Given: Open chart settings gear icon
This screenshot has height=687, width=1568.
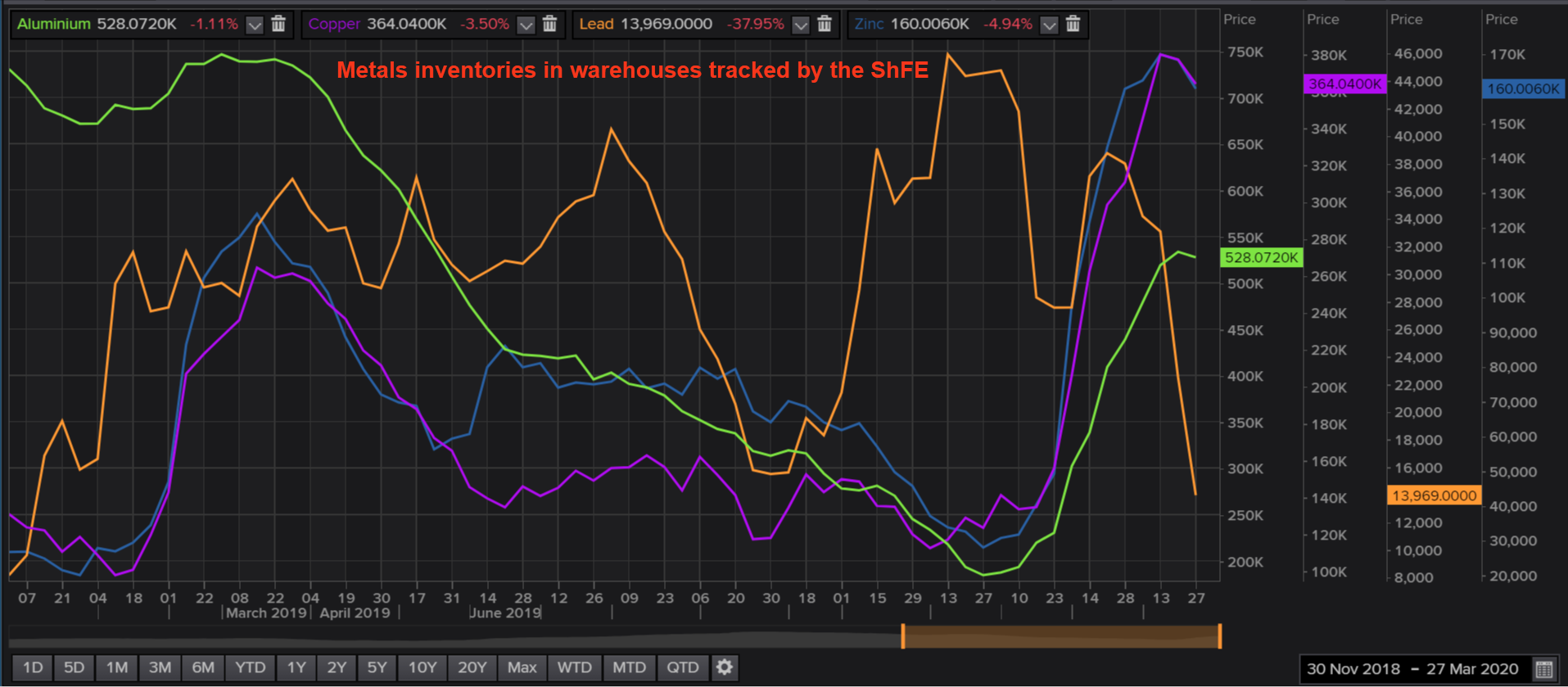Looking at the screenshot, I should click(x=725, y=667).
